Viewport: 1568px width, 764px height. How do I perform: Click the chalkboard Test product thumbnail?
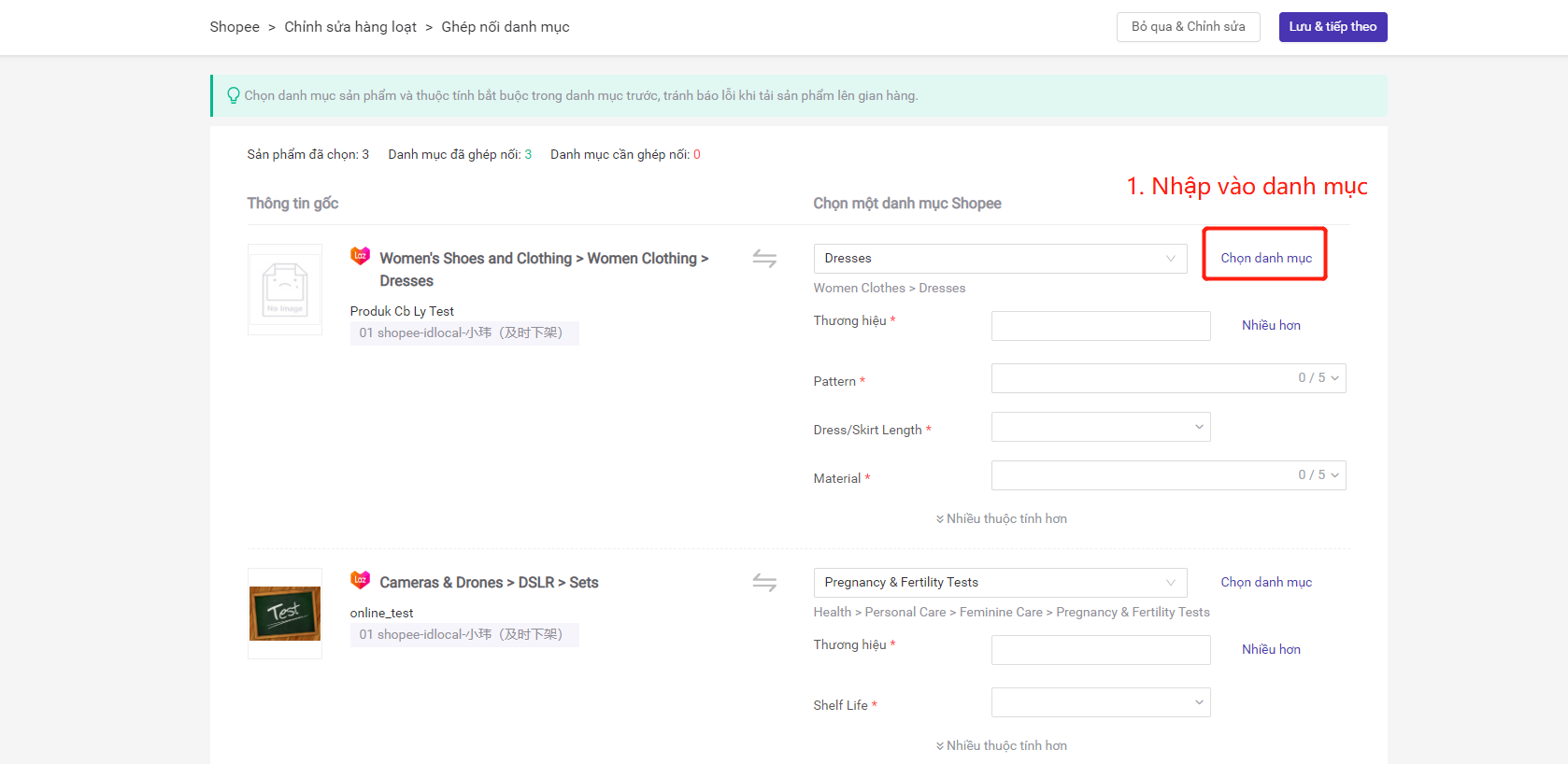coord(285,614)
